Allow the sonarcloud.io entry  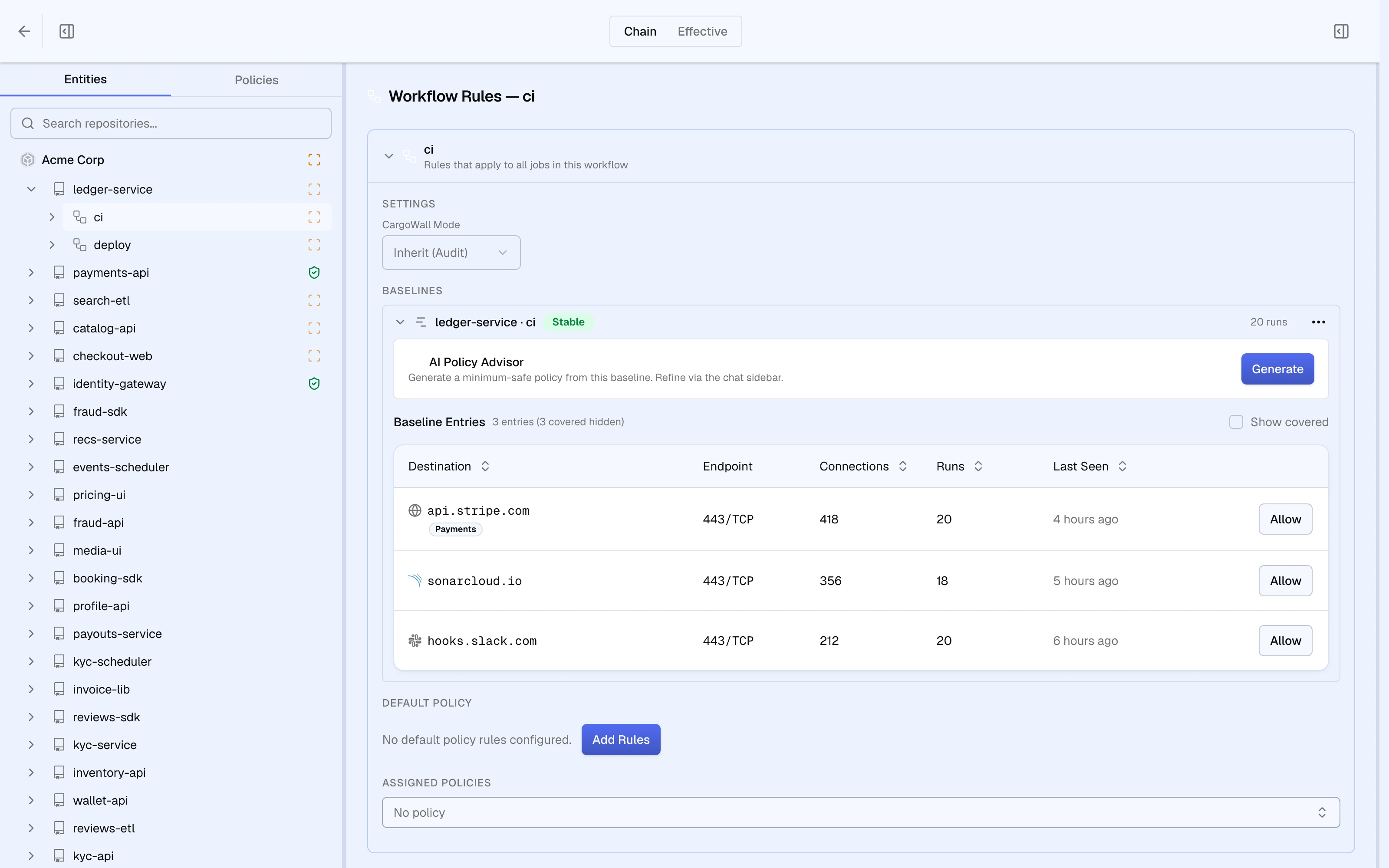click(1285, 580)
